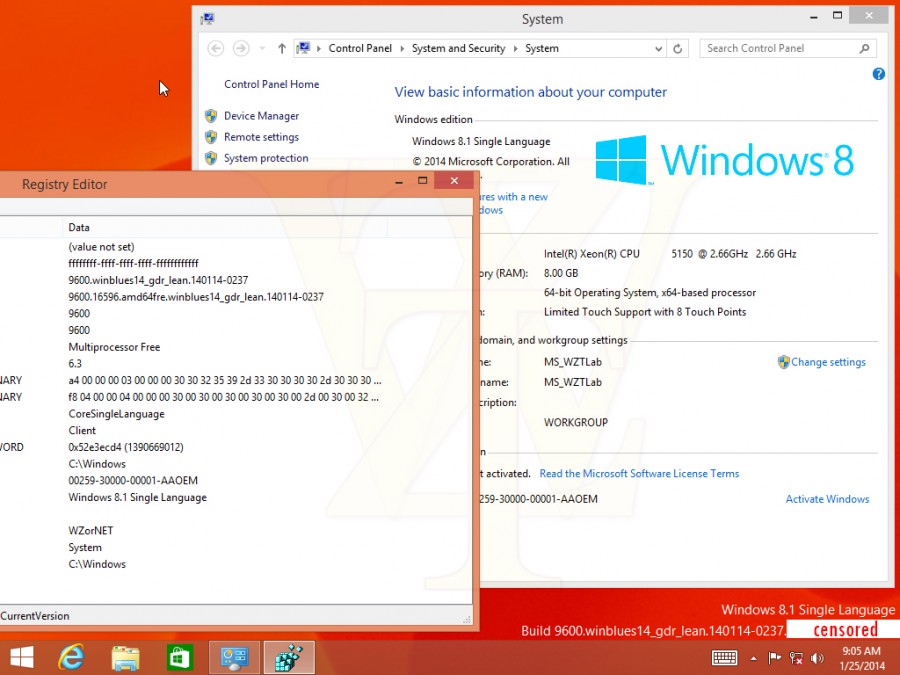Click the Activate Windows link
The width and height of the screenshot is (900, 675).
827,499
